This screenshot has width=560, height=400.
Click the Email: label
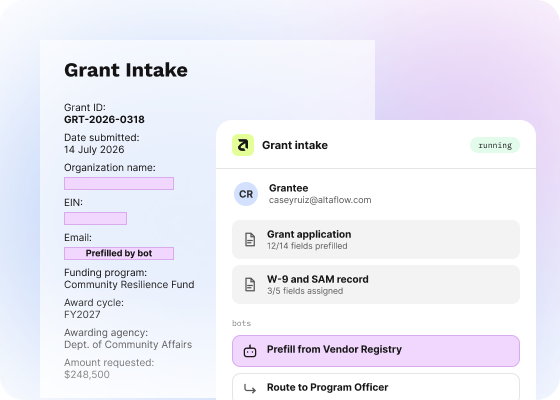[x=78, y=238]
